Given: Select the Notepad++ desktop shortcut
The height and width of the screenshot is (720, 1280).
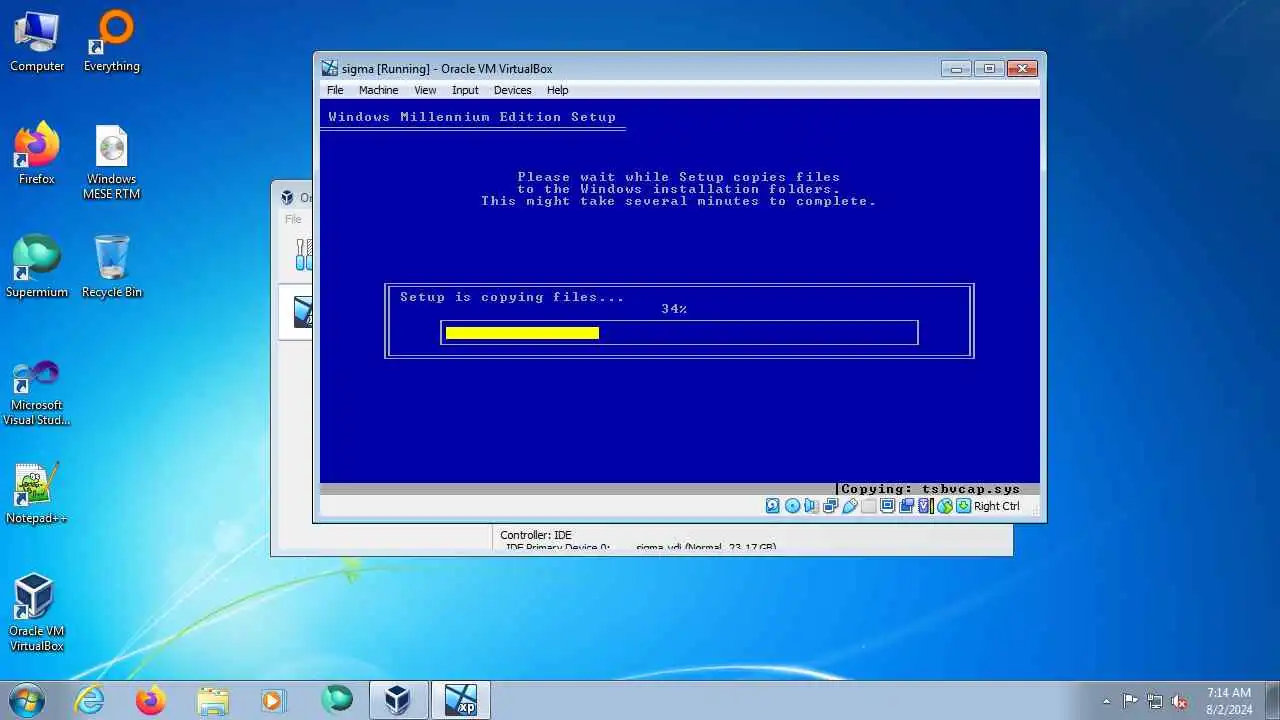Looking at the screenshot, I should pos(37,493).
